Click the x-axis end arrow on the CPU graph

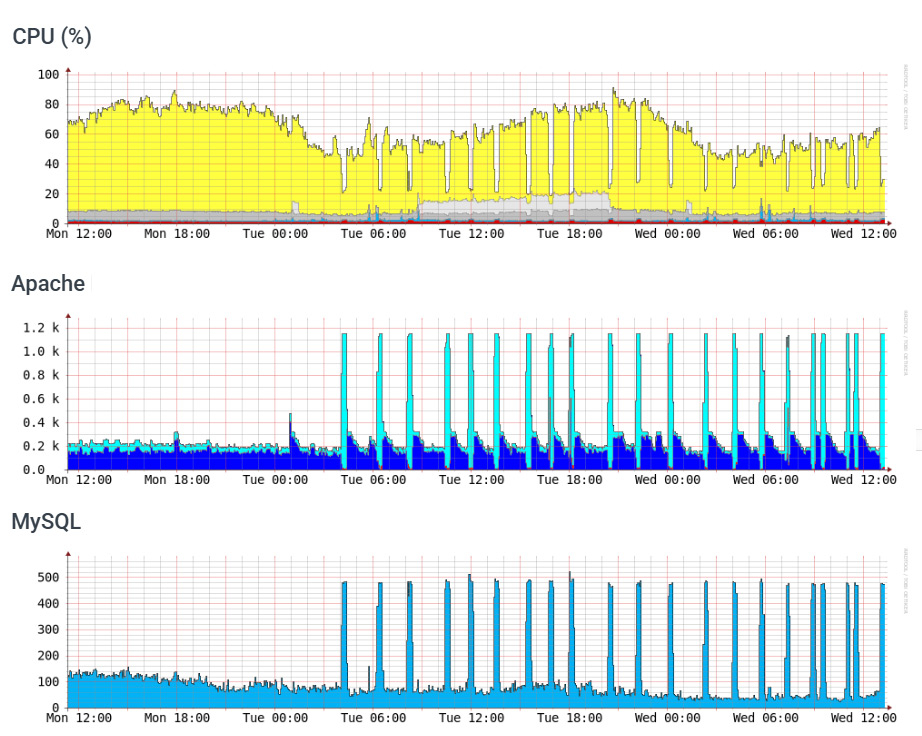[x=888, y=223]
